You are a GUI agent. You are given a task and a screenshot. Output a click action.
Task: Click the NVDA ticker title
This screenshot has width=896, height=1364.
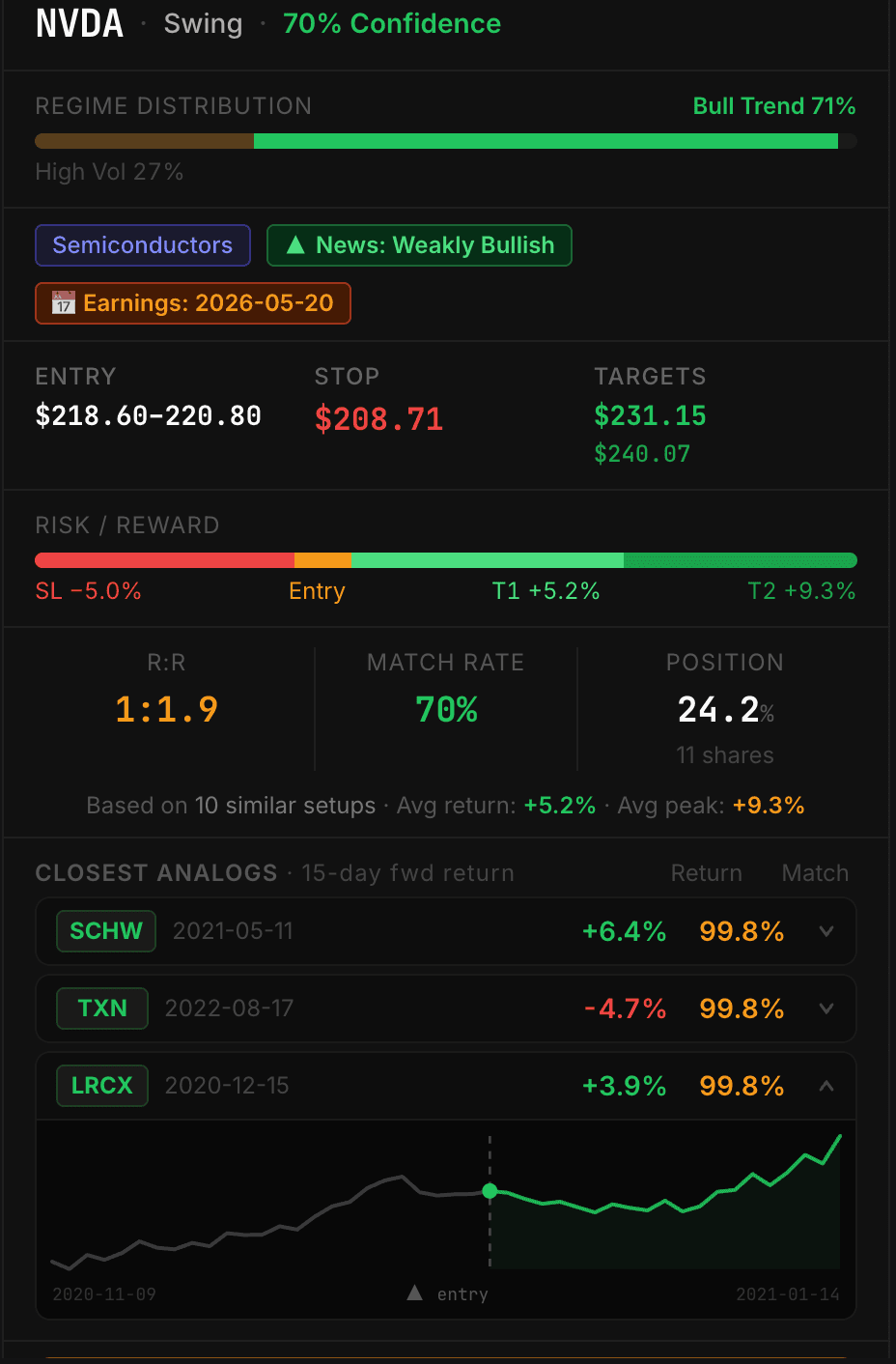point(79,23)
